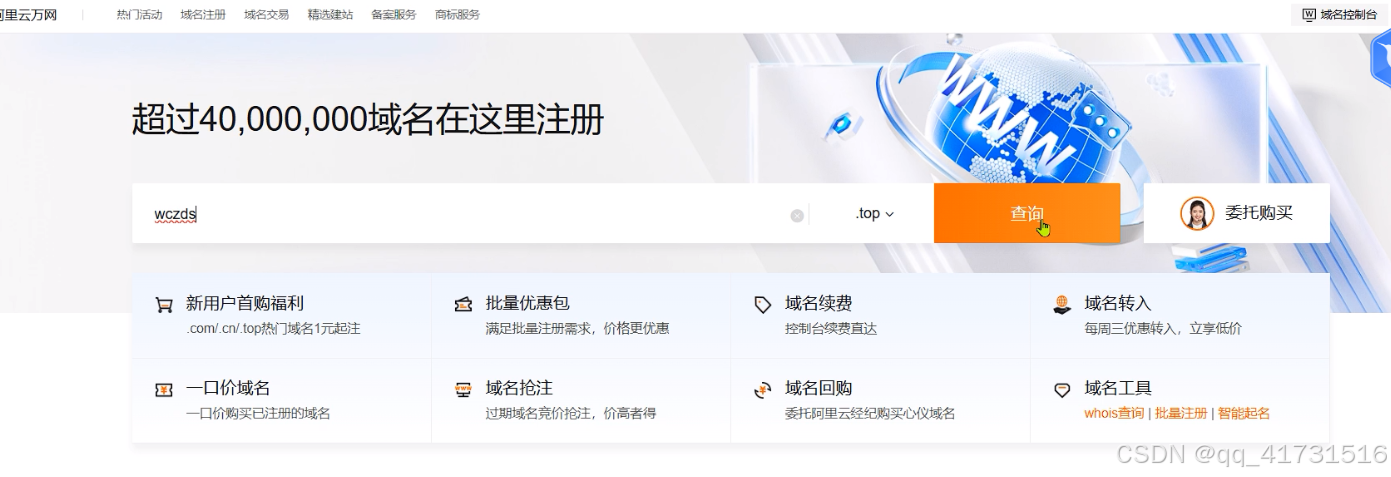This screenshot has height=477, width=1391.
Task: Open 域名转入 link
Action: (1118, 303)
